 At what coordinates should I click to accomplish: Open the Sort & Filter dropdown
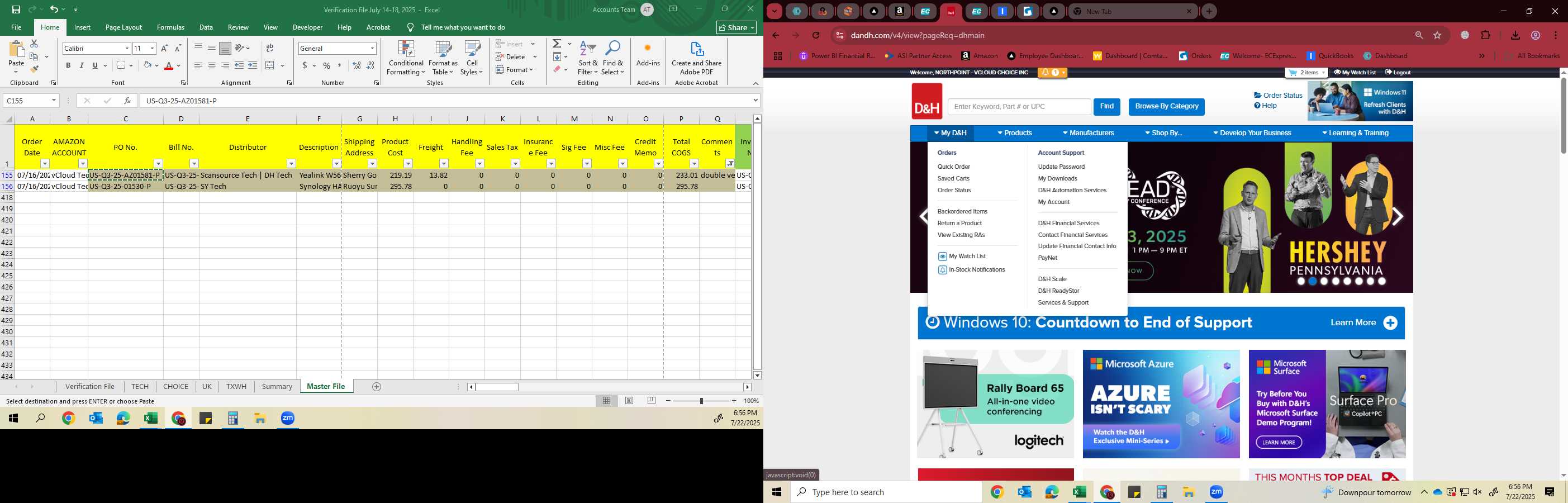588,59
